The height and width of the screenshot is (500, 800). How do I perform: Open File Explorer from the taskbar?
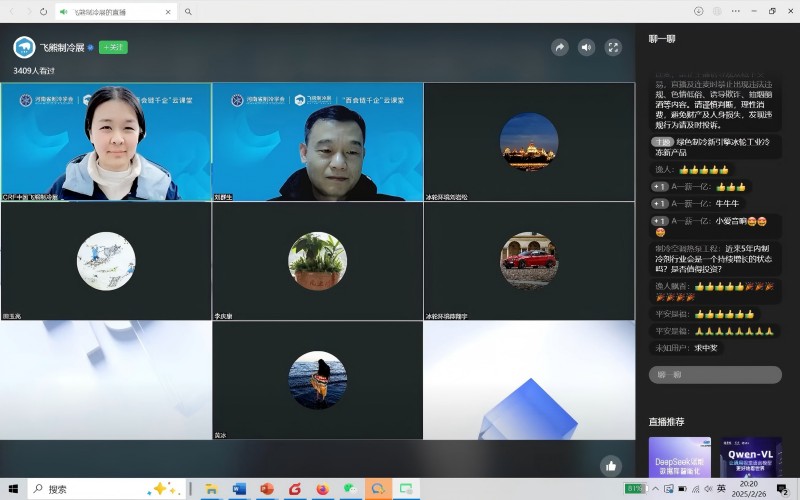point(212,489)
